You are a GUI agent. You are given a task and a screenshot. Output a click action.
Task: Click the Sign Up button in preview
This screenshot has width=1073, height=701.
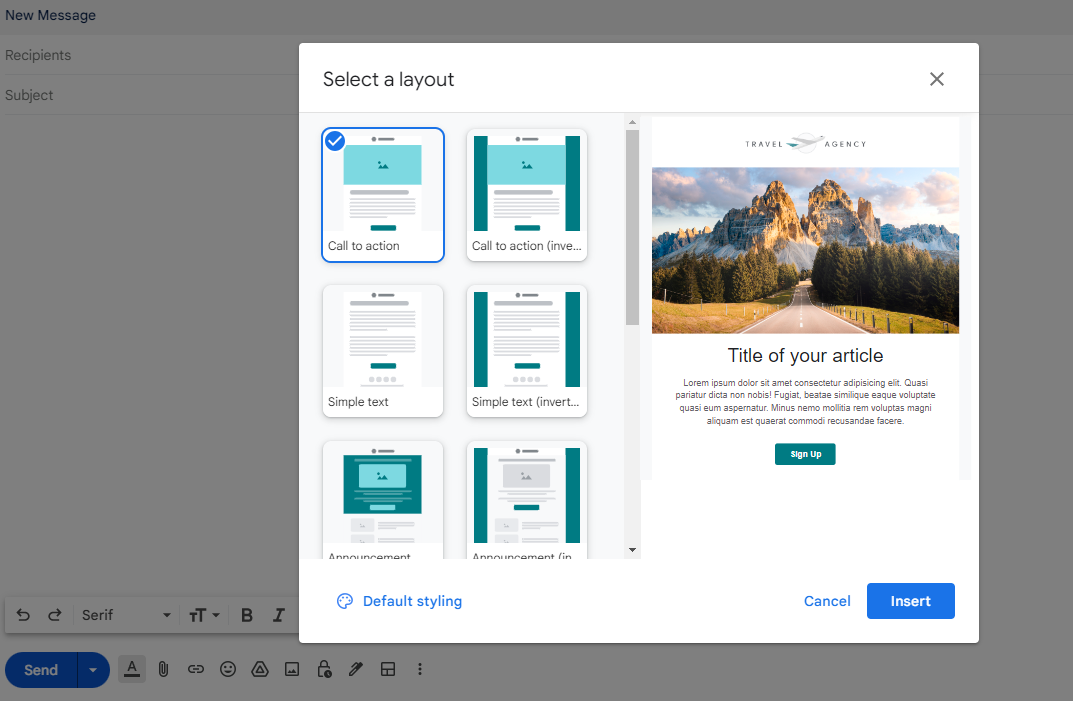pyautogui.click(x=805, y=454)
